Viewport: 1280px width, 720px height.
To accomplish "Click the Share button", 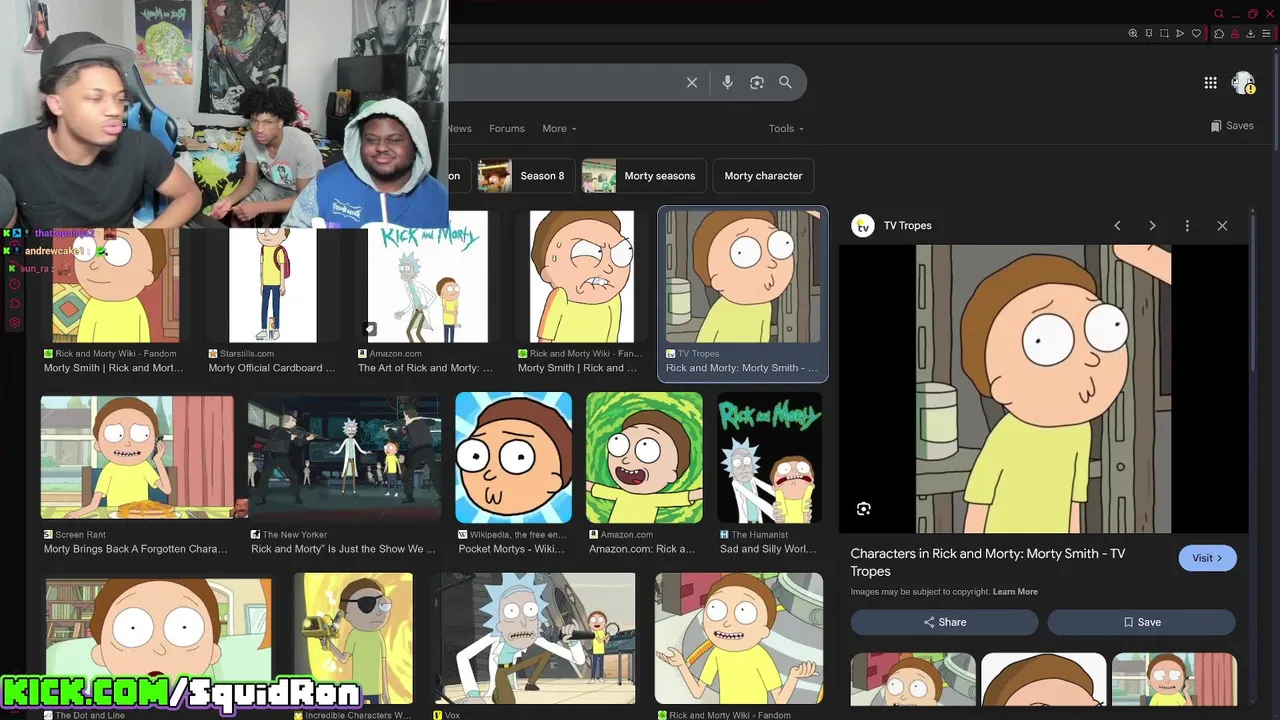I will click(x=944, y=622).
